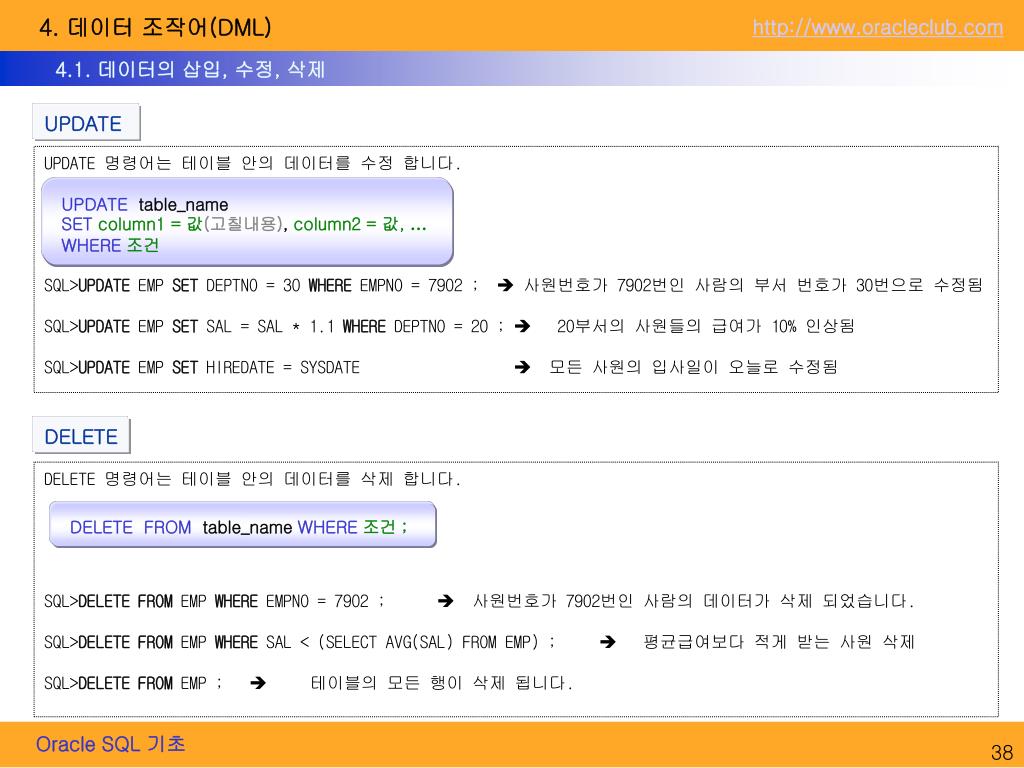Select the UPDATE section heading box
Screen dimensions: 1024x768
[86, 122]
